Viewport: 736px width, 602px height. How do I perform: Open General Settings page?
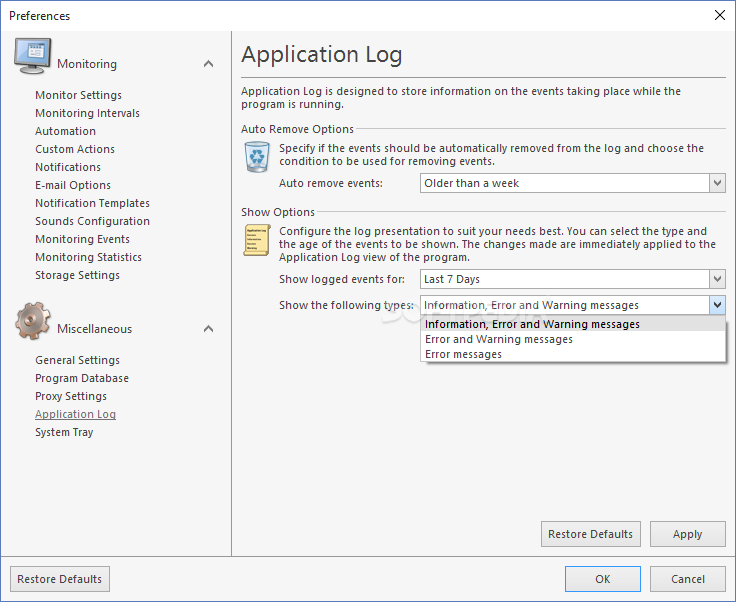tap(77, 360)
